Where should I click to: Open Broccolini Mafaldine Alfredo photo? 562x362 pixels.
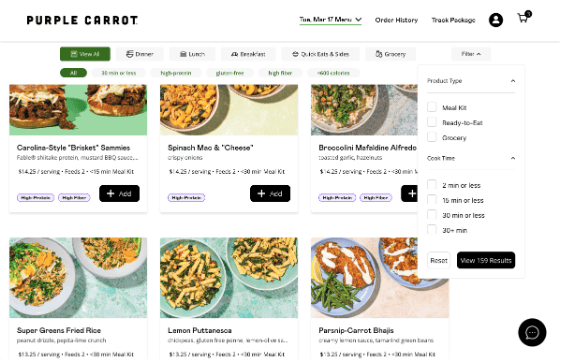(364, 110)
